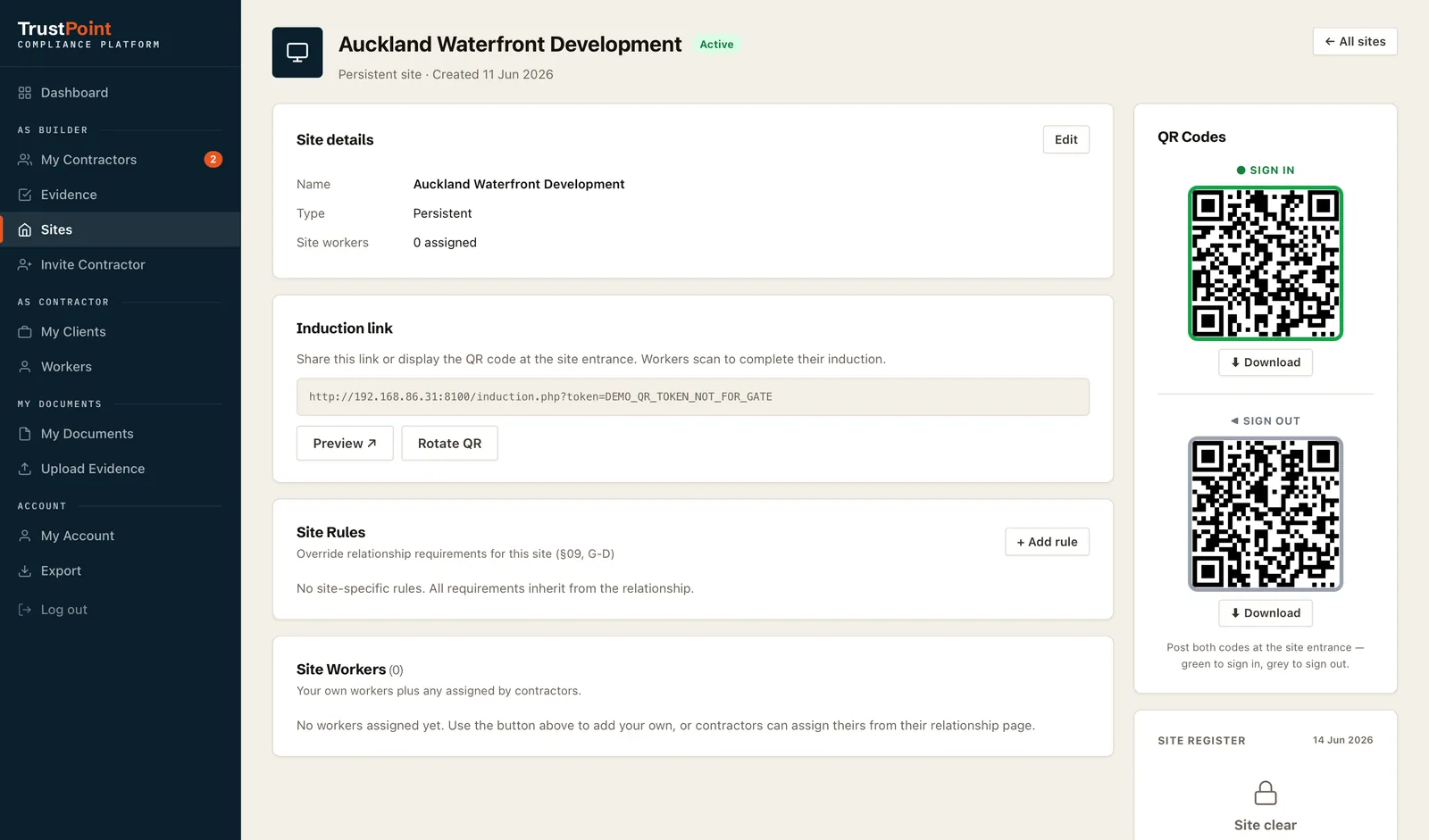The image size is (1429, 840).
Task: Open the Dashboard menu item
Action: [x=121, y=93]
